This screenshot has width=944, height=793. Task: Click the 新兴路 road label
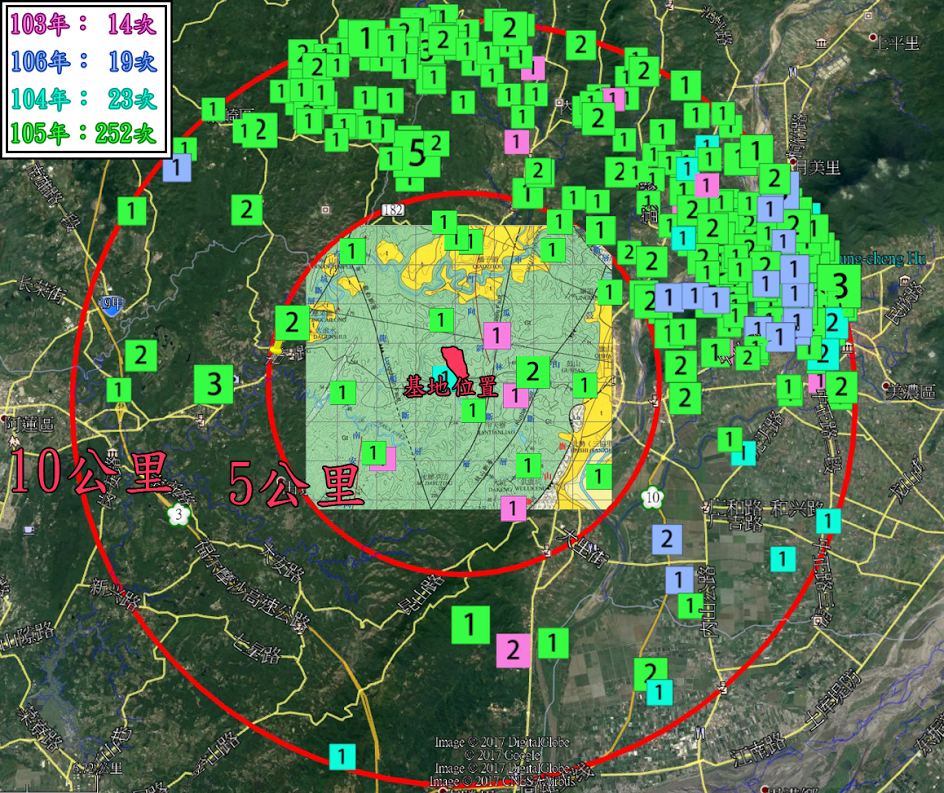pyautogui.click(x=116, y=593)
